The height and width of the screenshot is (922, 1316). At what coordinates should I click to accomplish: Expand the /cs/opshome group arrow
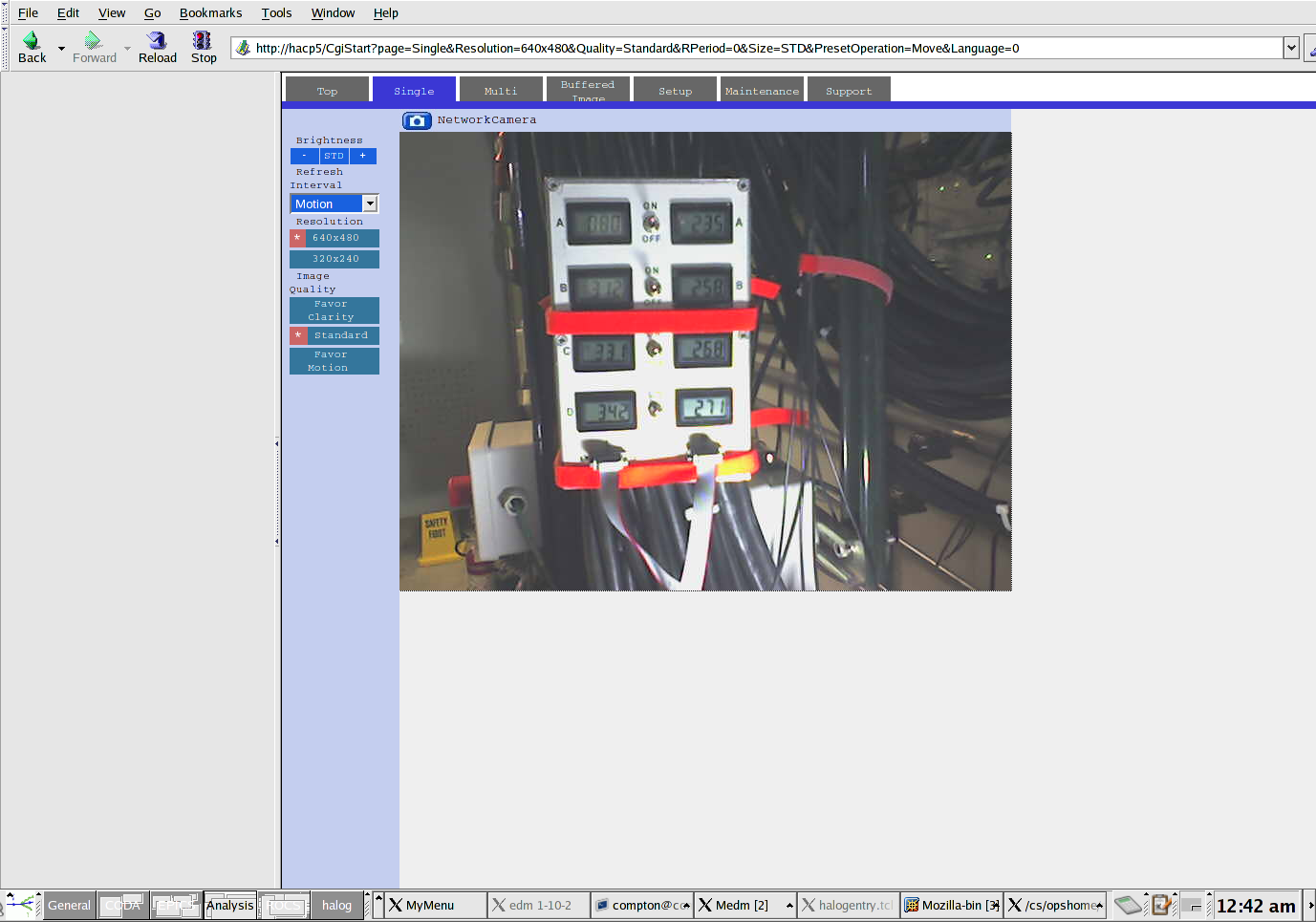tap(1100, 905)
